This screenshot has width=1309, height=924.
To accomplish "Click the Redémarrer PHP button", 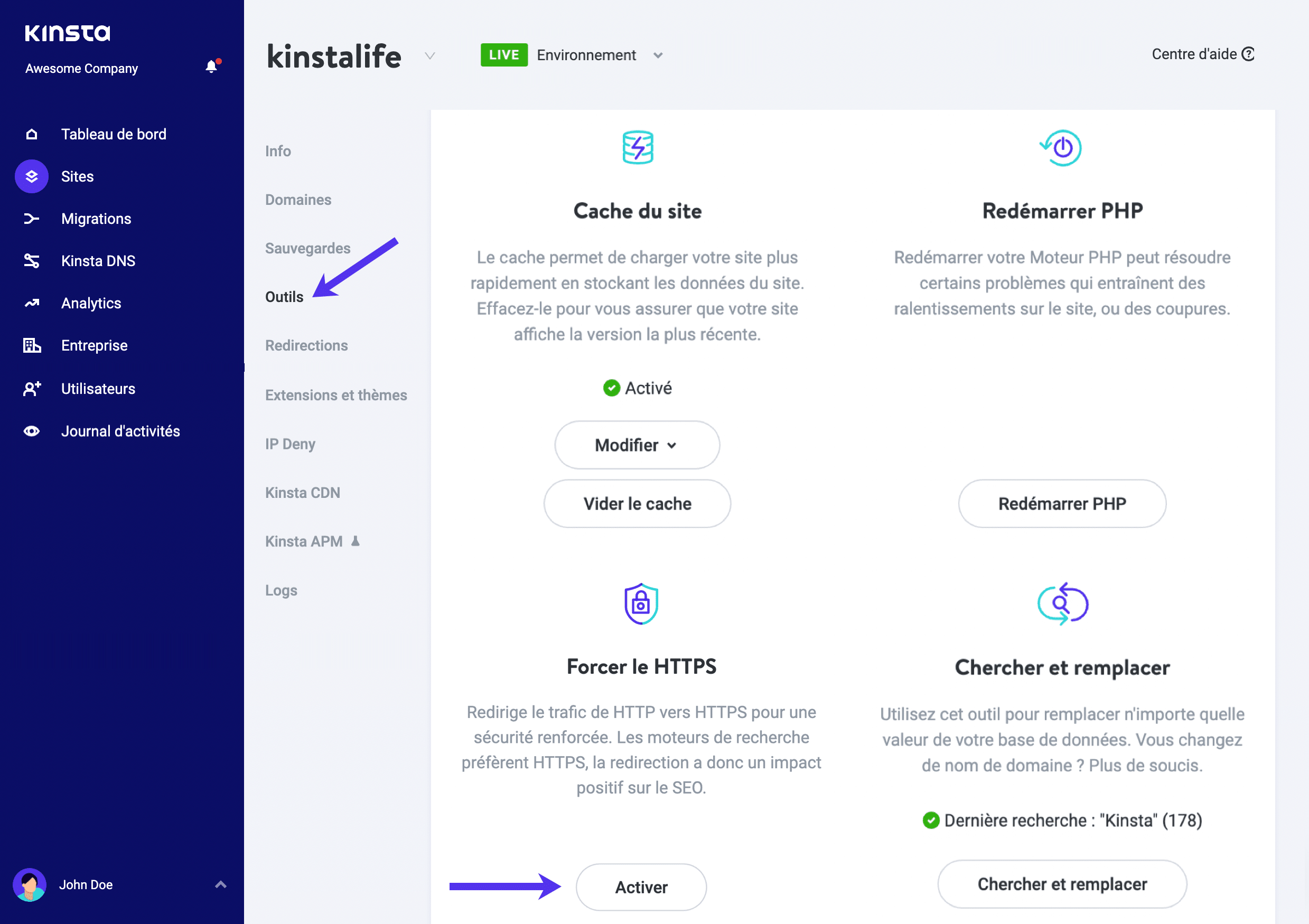I will pos(1062,503).
